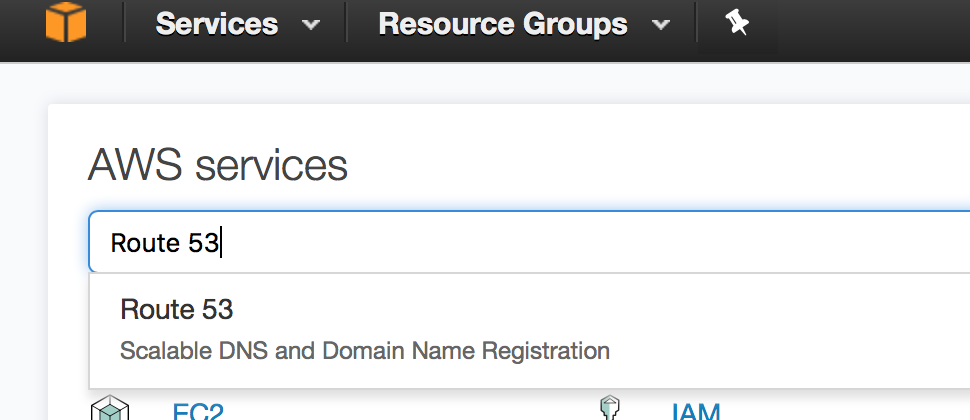Select the Route 53 suggestion title
The width and height of the screenshot is (970, 420).
(x=177, y=310)
